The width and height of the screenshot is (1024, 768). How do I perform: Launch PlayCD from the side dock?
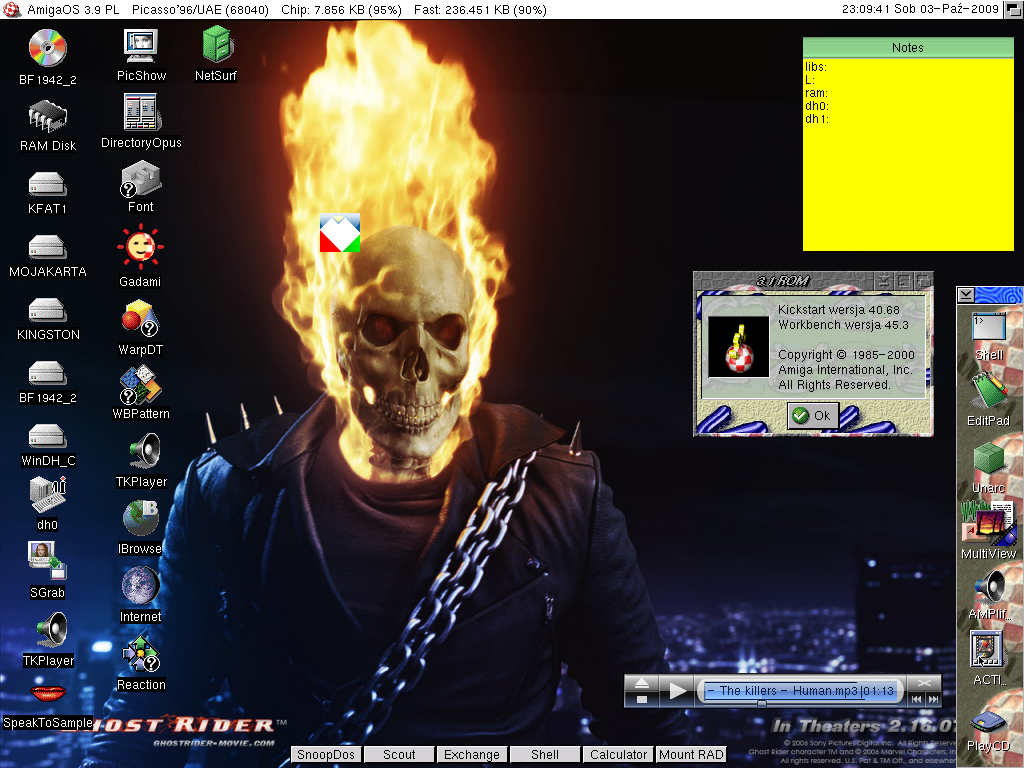pyautogui.click(x=989, y=722)
